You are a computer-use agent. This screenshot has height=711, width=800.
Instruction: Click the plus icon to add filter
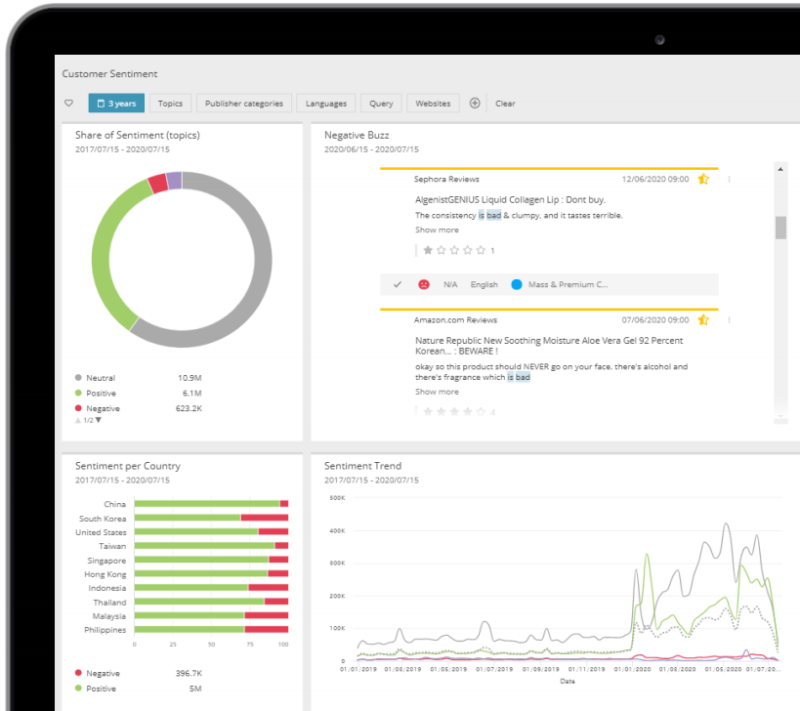pos(474,103)
